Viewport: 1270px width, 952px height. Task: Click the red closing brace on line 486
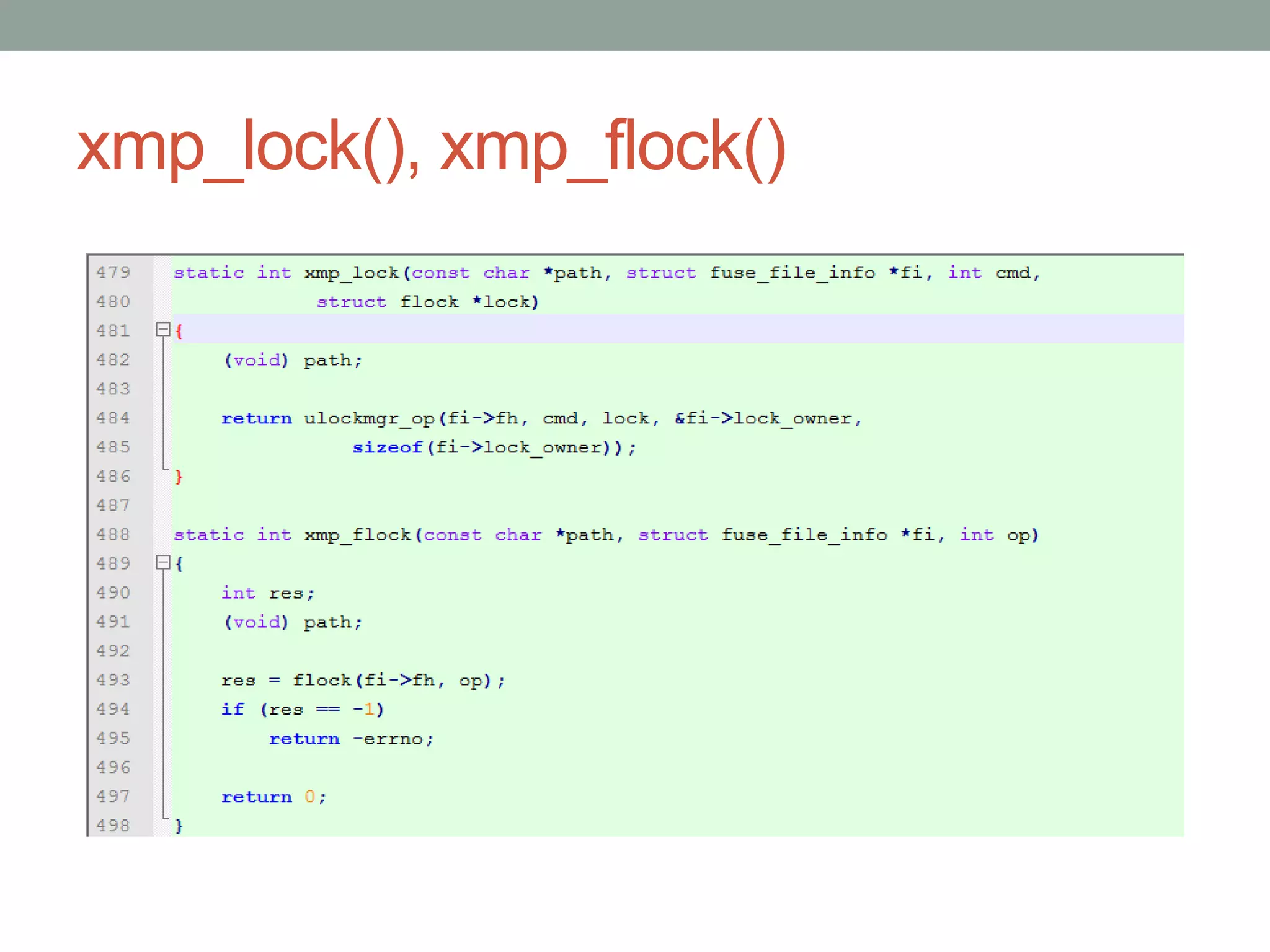click(x=179, y=477)
